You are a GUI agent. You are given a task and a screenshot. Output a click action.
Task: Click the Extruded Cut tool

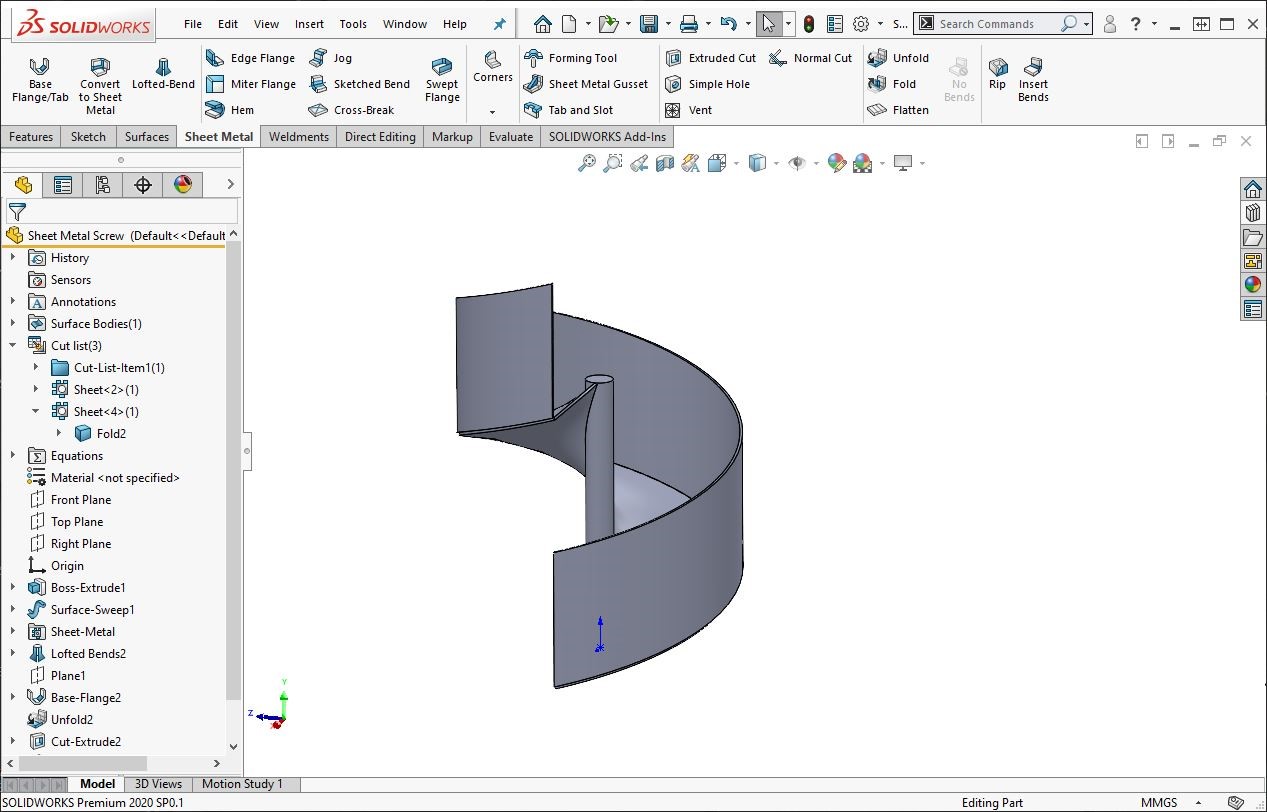coord(711,58)
